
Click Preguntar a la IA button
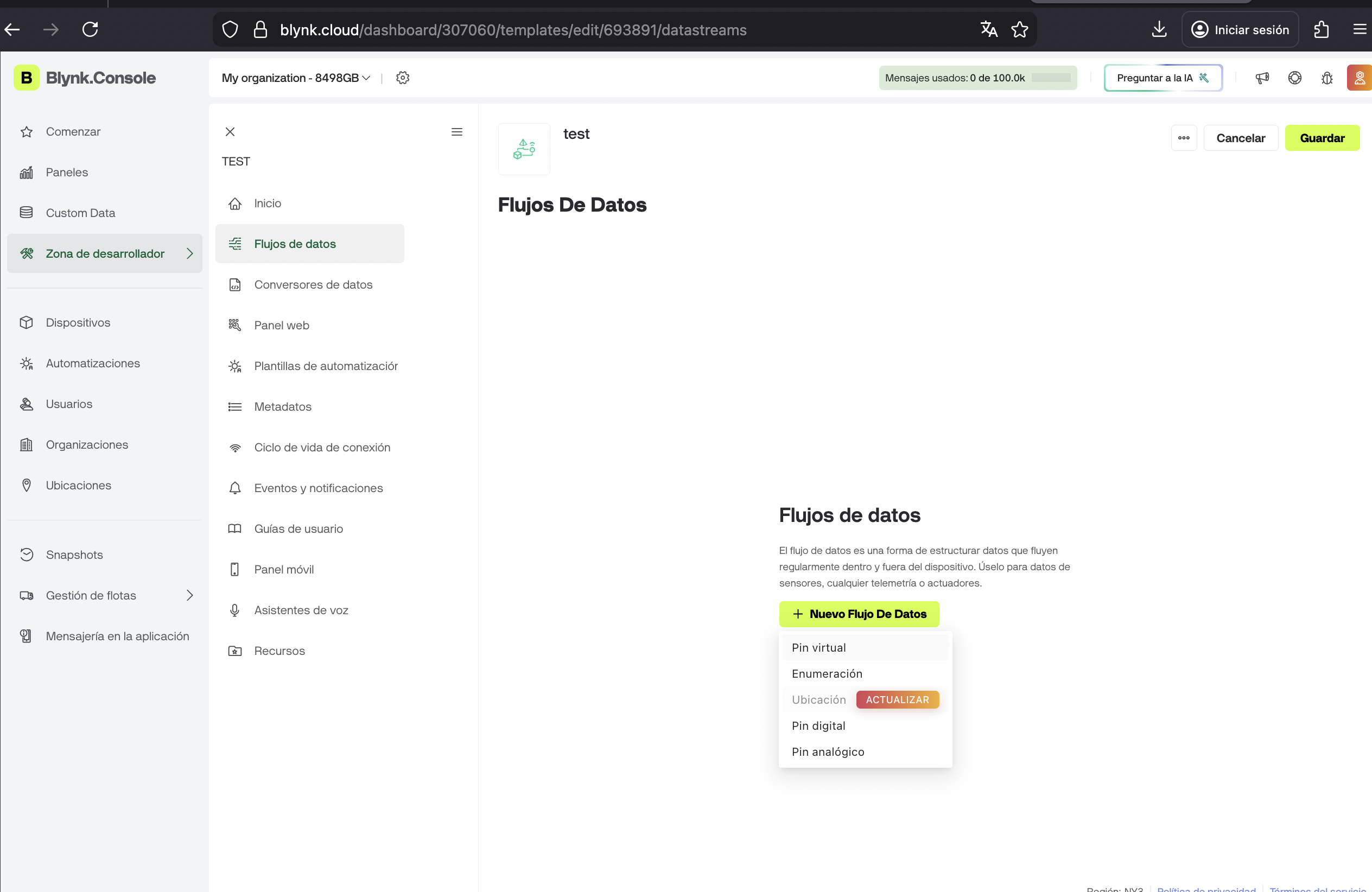1162,78
